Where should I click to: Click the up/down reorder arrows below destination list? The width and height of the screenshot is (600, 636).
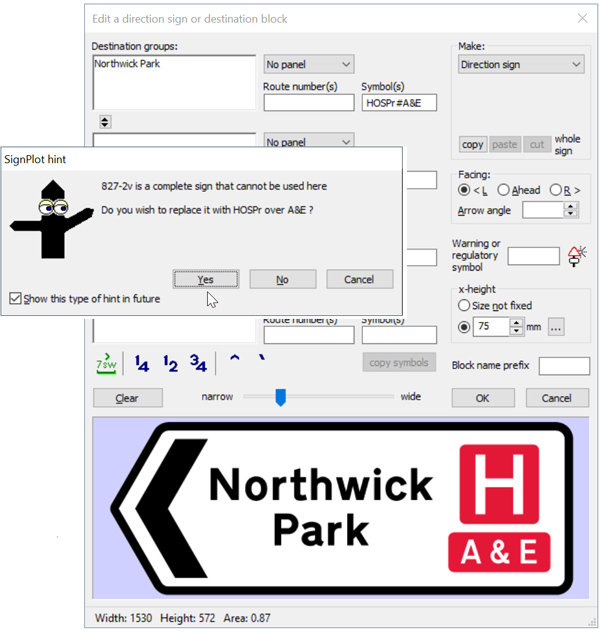[106, 122]
